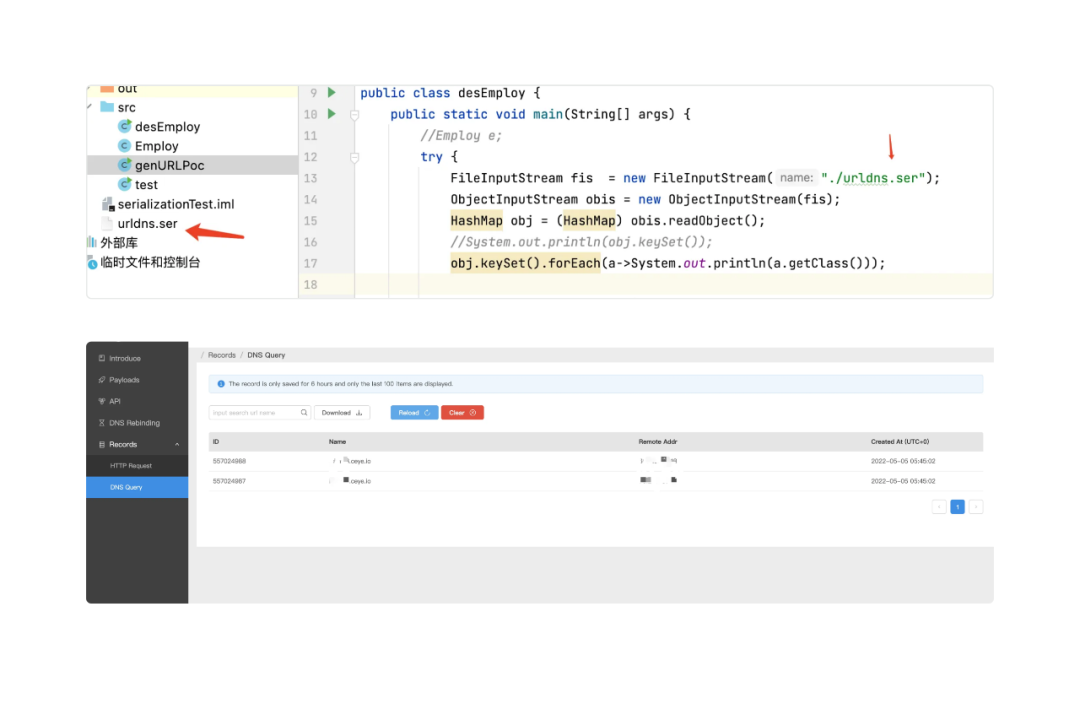Select DNS Query in the sidebar

[126, 487]
